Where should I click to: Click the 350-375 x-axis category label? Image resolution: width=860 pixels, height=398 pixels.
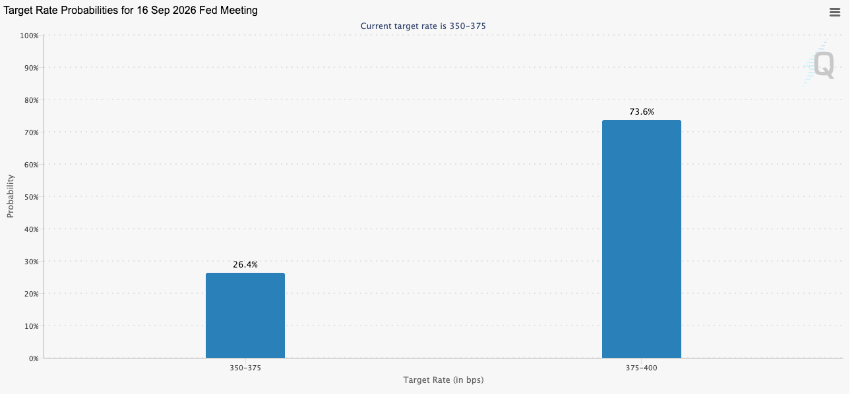coord(245,368)
